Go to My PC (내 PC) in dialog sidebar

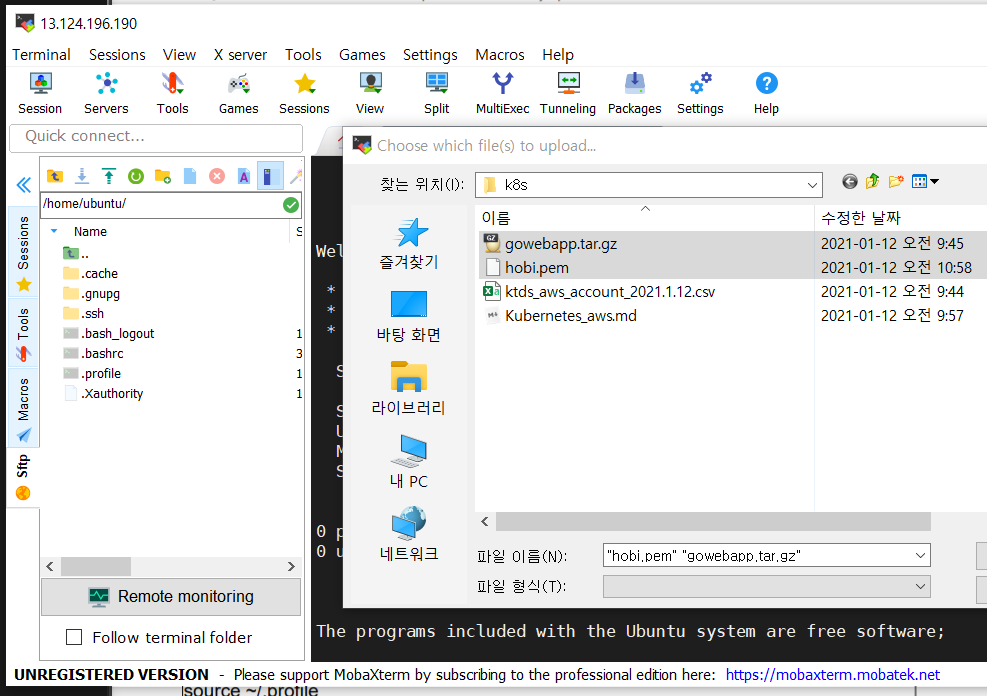pyautogui.click(x=409, y=461)
